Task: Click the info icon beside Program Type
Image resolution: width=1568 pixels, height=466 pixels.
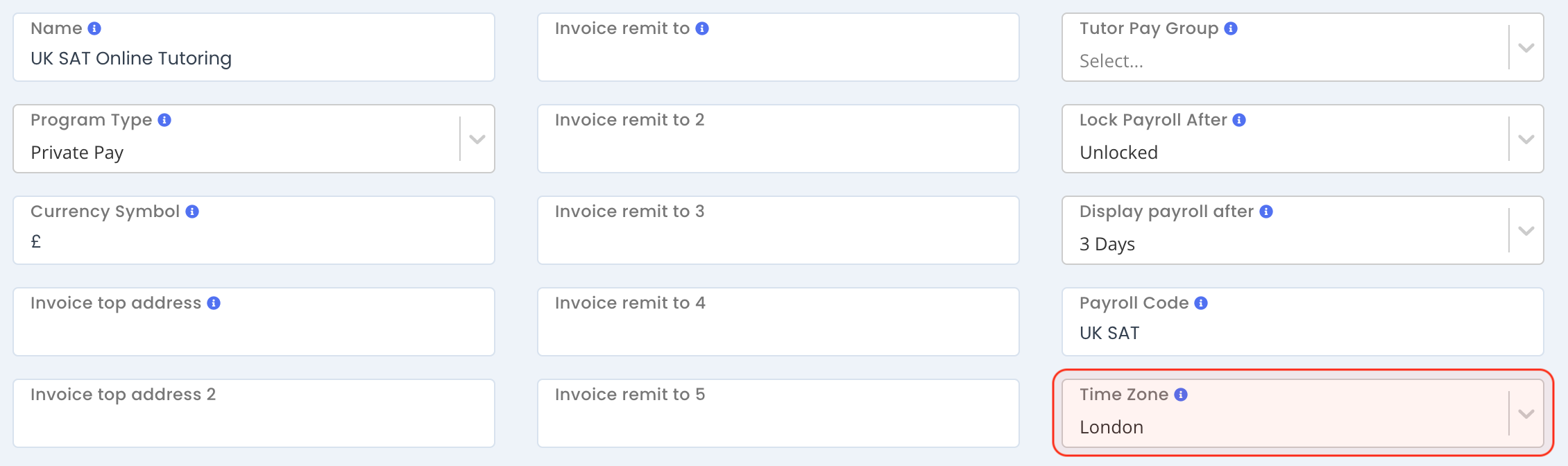Action: tap(164, 120)
